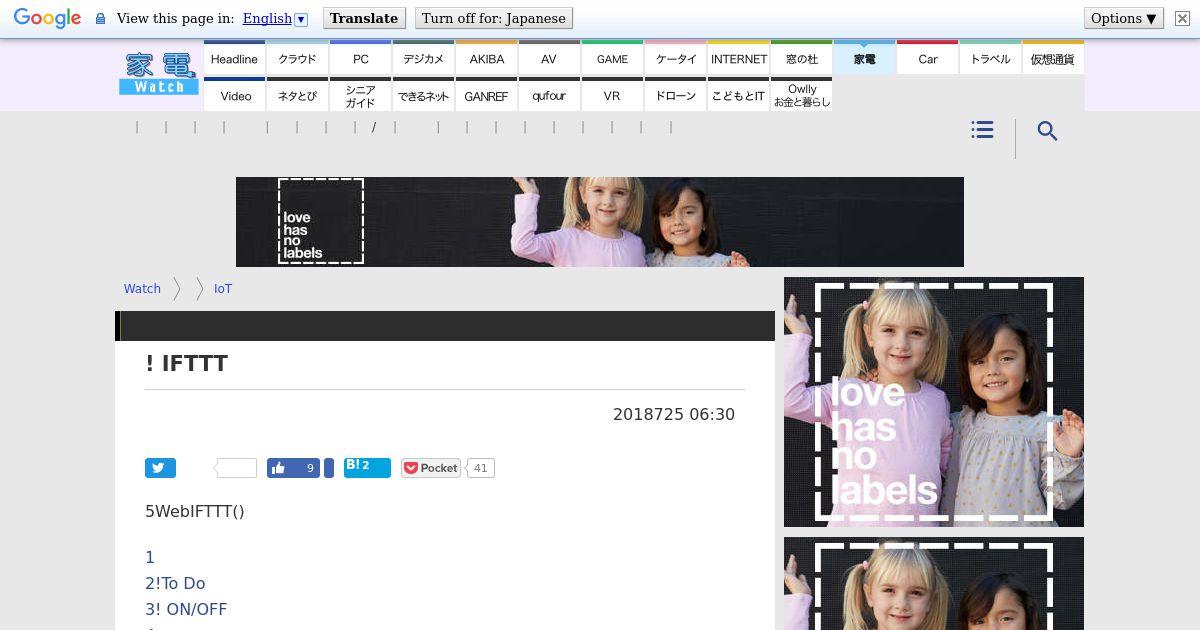
Task: Open the こどもとIT tab
Action: tap(738, 95)
